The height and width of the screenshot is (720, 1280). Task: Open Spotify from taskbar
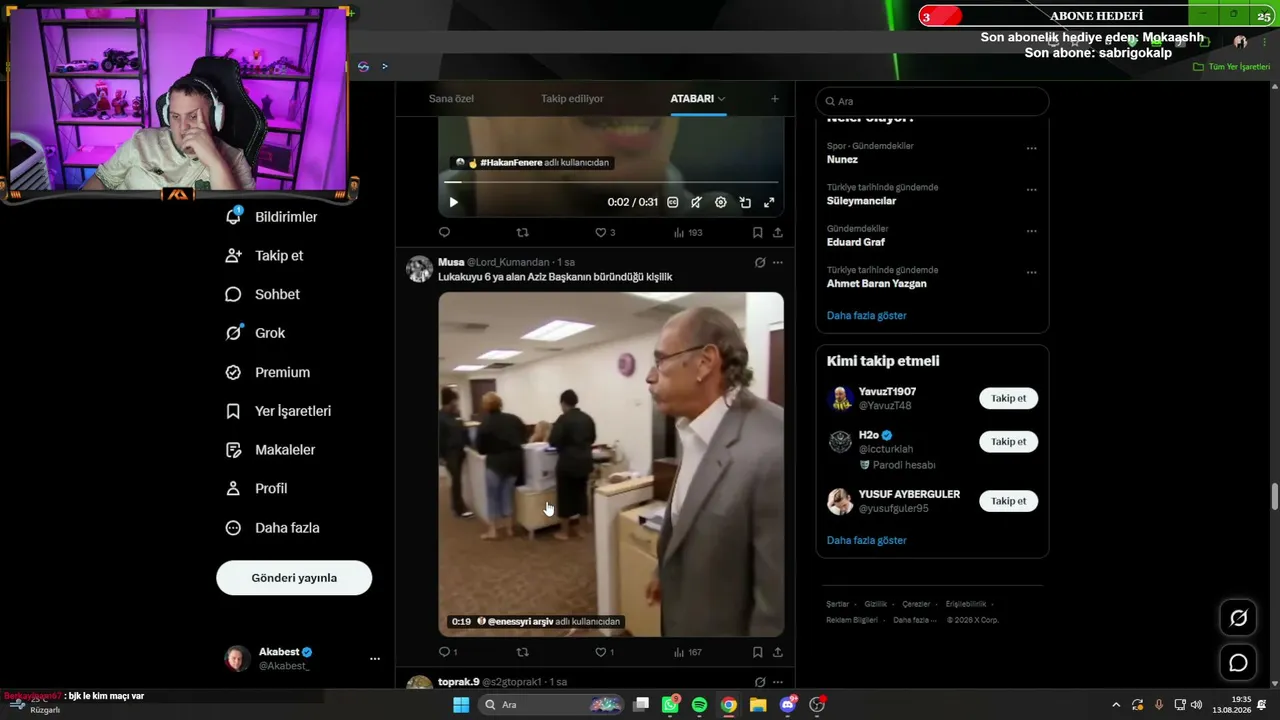699,705
